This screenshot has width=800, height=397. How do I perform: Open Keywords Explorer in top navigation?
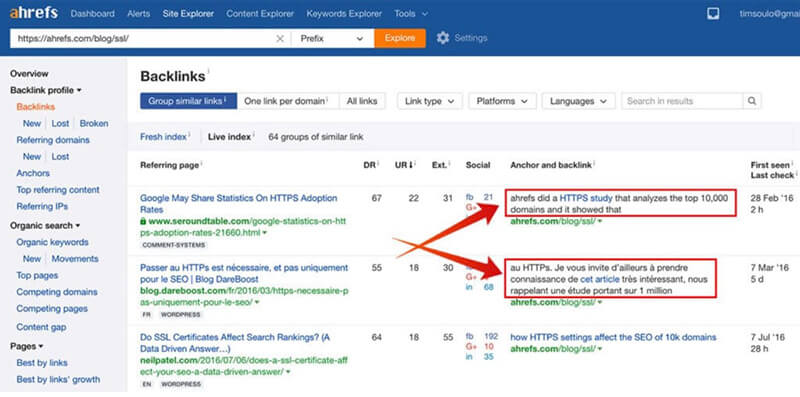344,14
